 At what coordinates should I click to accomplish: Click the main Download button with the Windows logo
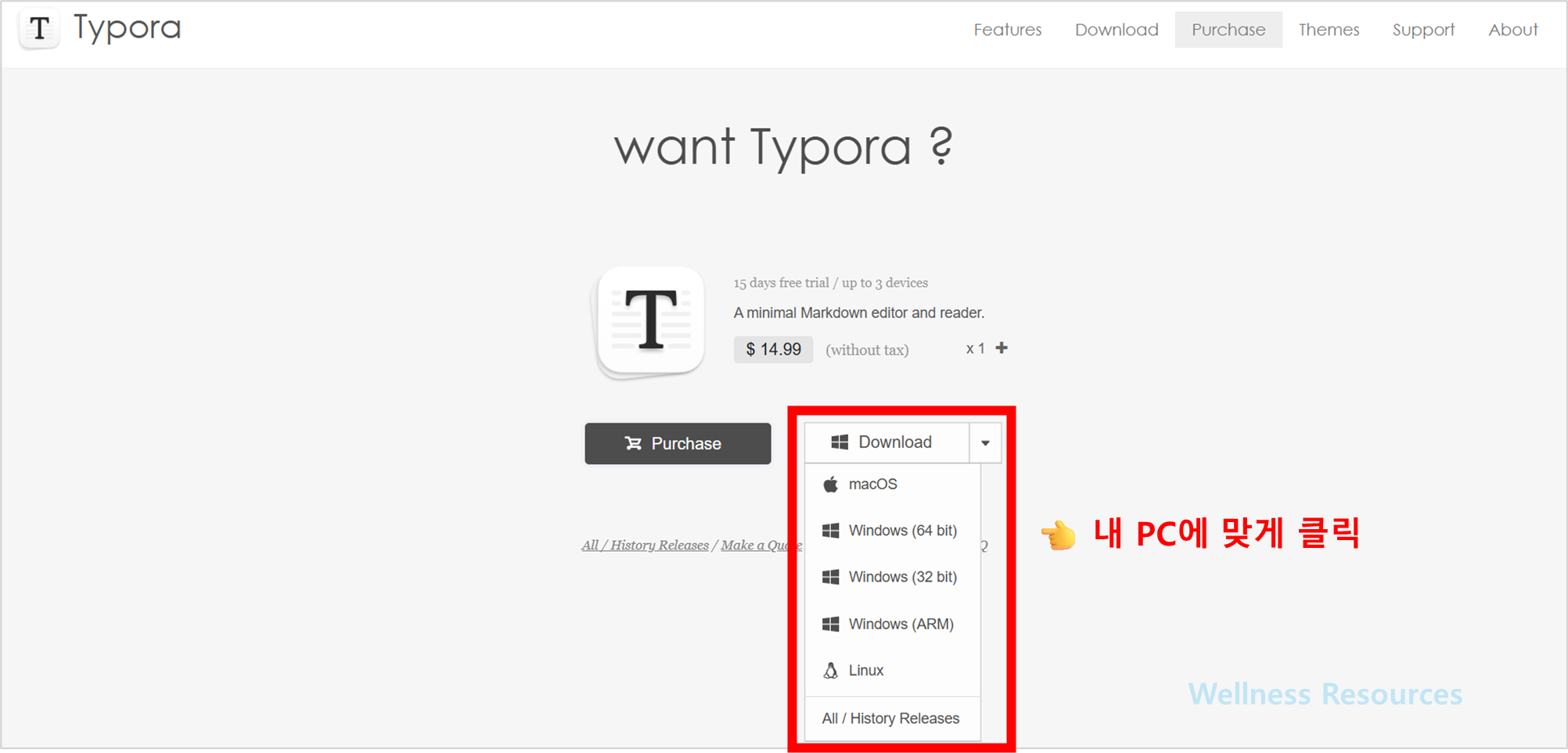887,442
